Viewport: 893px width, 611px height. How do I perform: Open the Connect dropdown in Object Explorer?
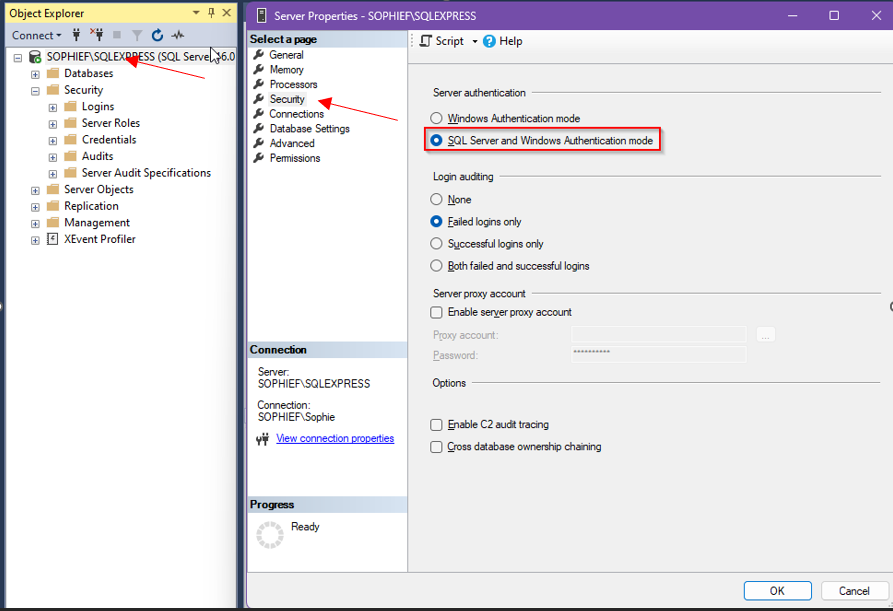[x=36, y=35]
